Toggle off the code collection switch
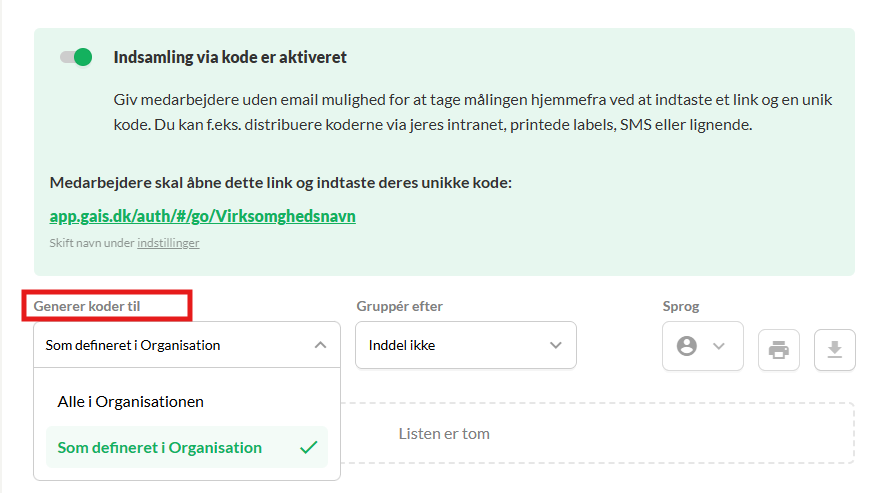 pyautogui.click(x=76, y=57)
